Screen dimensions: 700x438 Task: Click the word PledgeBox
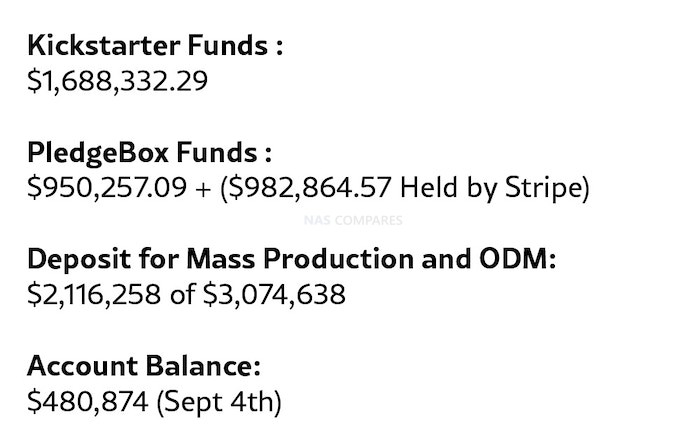pos(98,152)
